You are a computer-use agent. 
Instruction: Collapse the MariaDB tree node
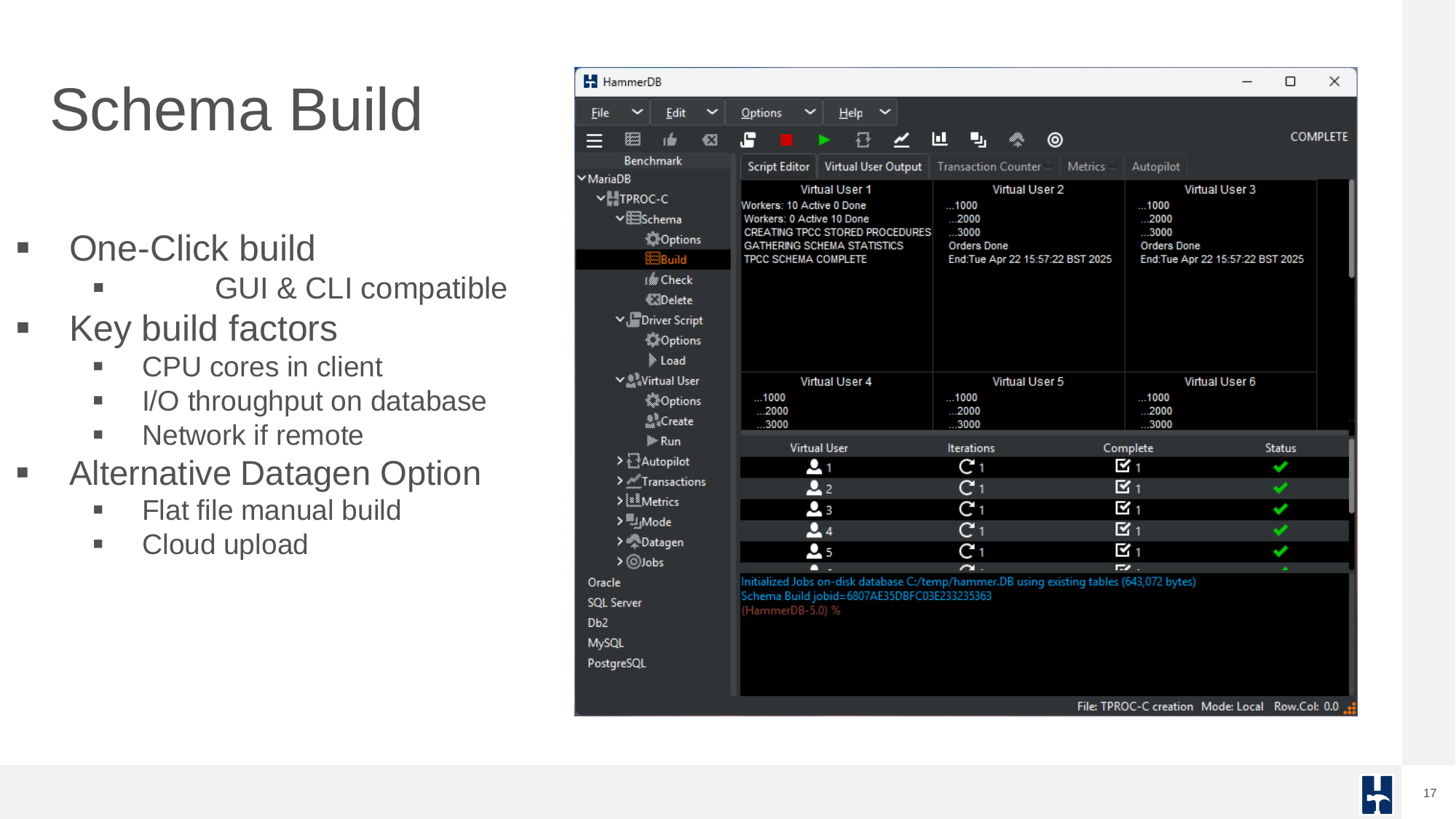coord(582,178)
